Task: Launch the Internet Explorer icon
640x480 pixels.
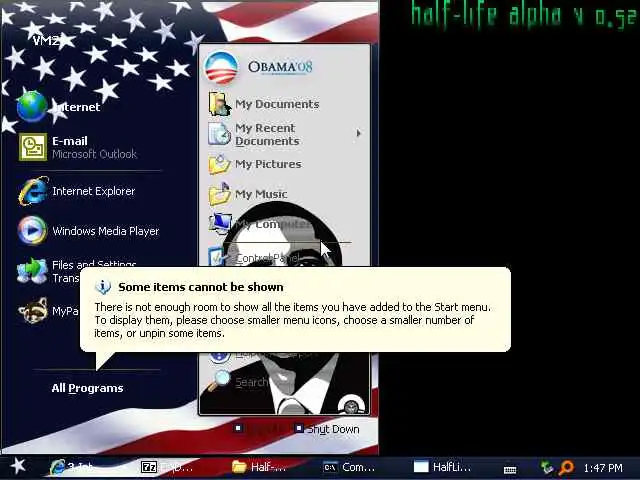Action: (x=33, y=191)
